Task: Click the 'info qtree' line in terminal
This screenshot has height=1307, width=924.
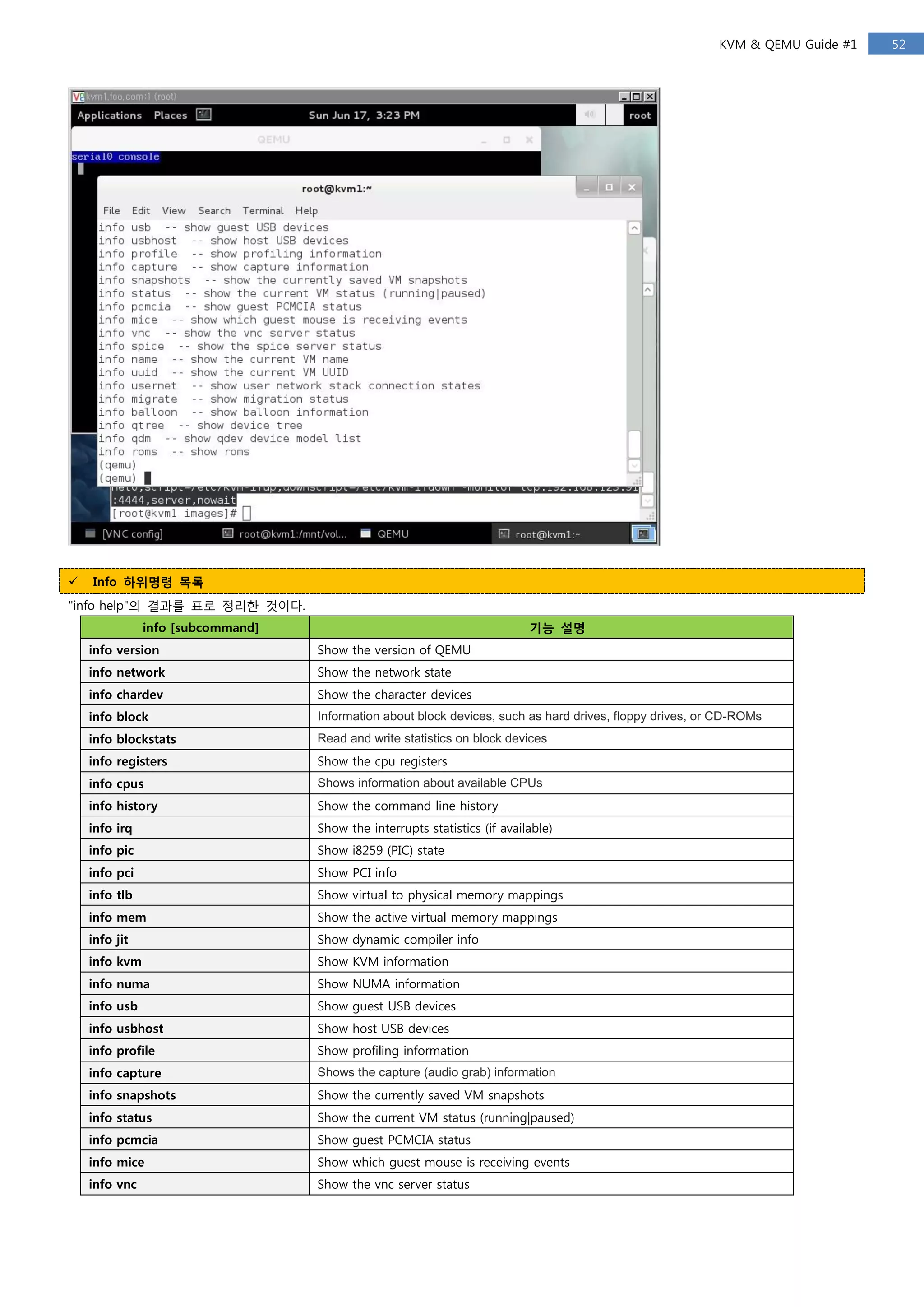Action: point(200,425)
